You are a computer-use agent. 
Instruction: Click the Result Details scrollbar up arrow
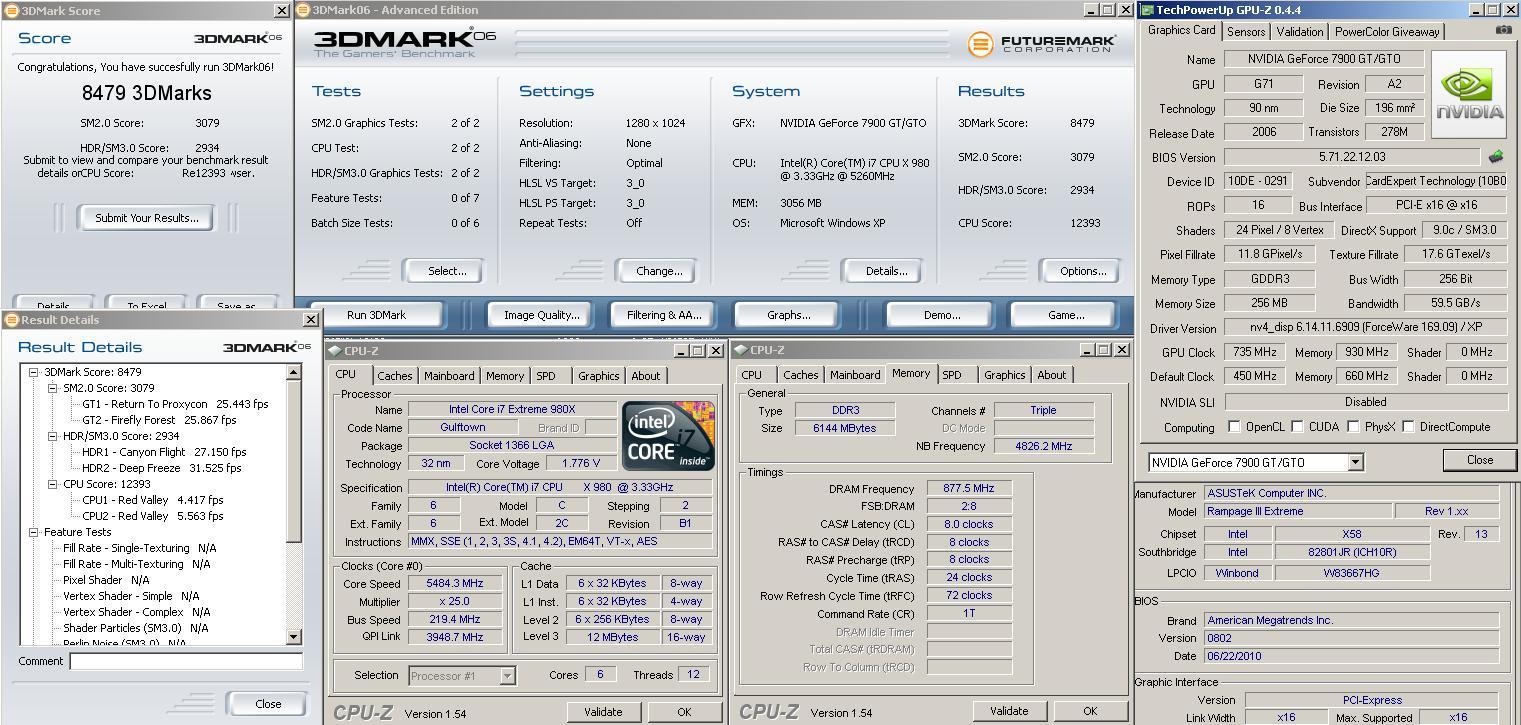tap(293, 372)
